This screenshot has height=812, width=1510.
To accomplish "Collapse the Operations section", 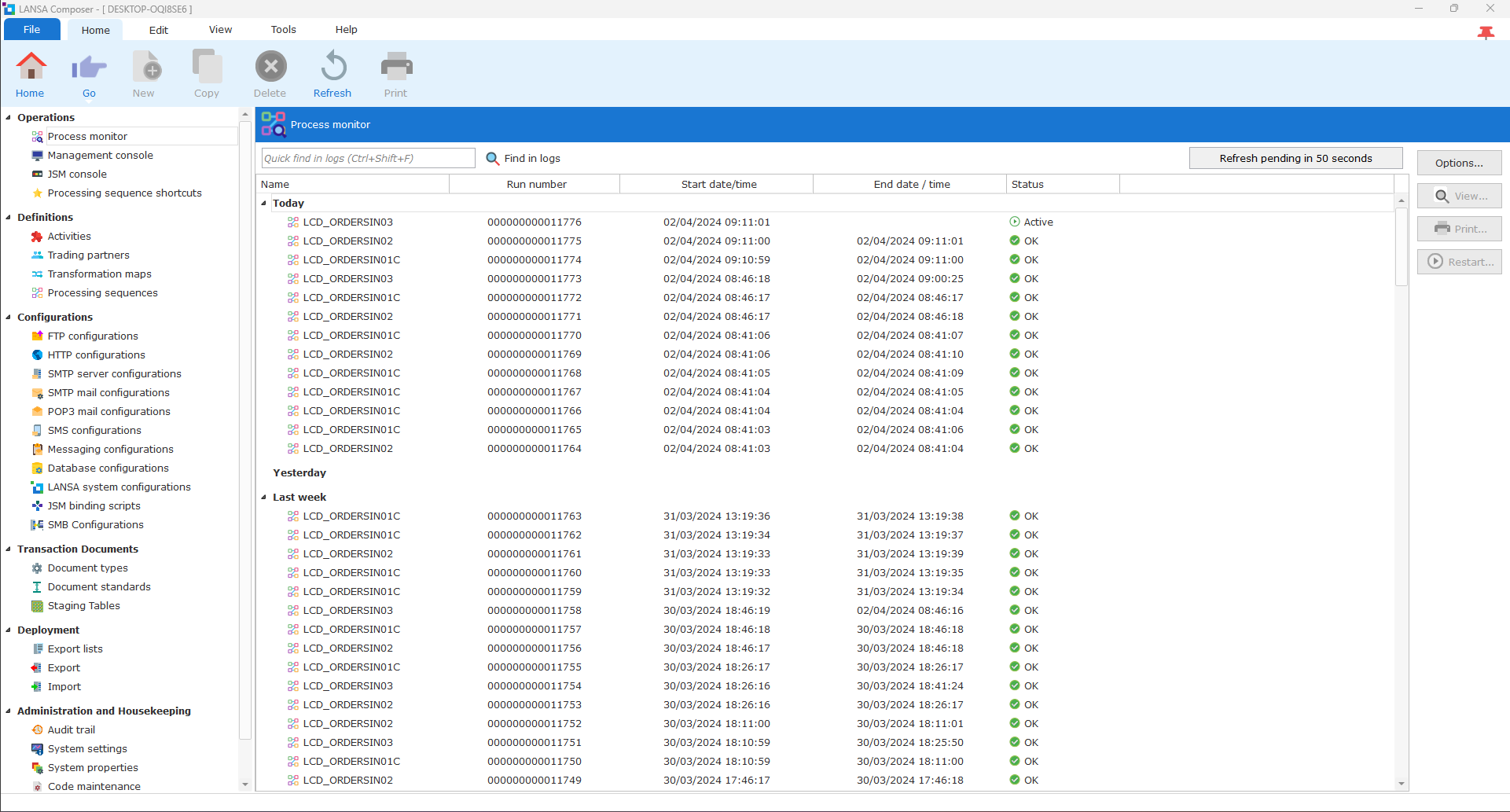I will (9, 117).
